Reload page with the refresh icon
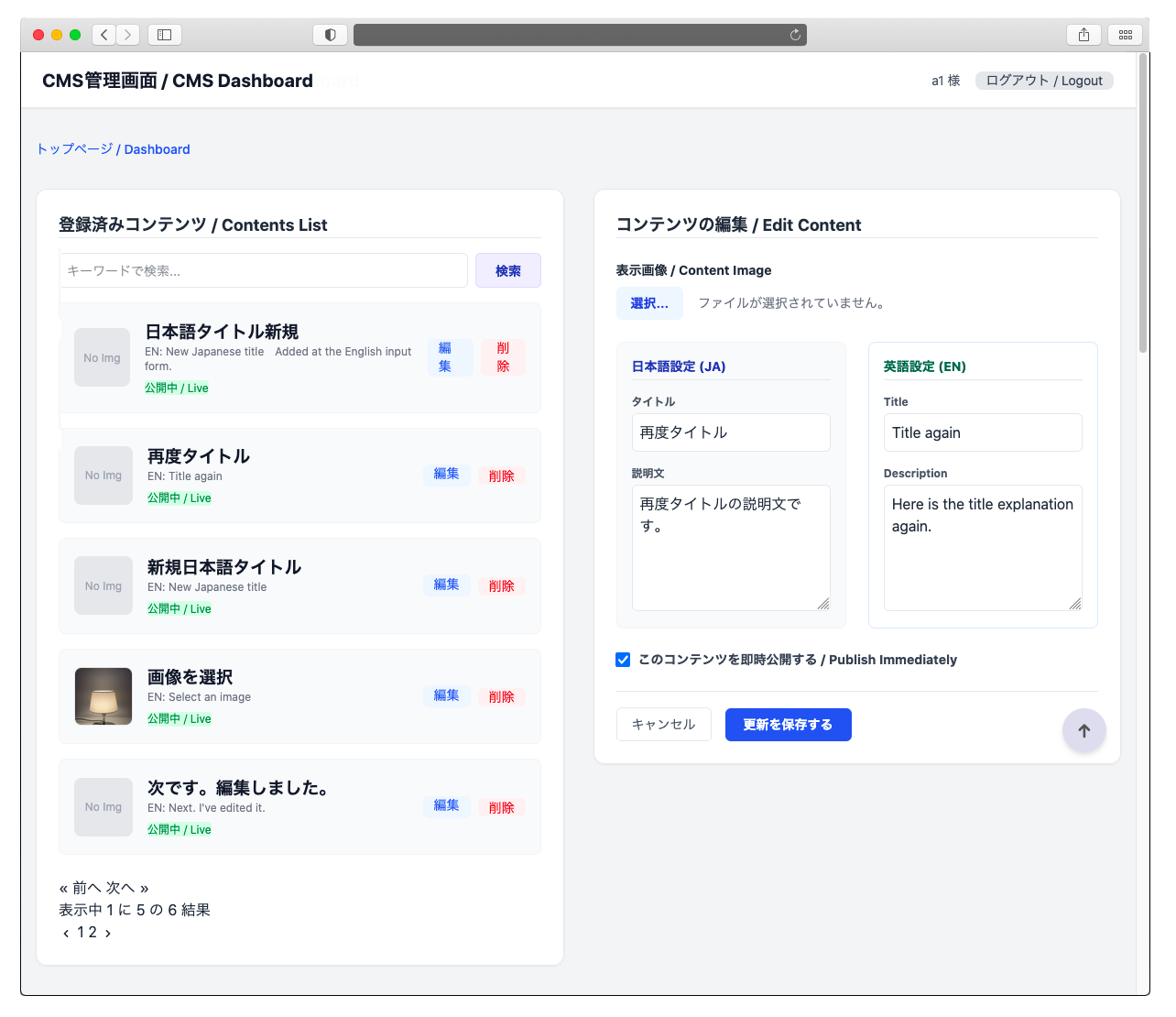 795,35
